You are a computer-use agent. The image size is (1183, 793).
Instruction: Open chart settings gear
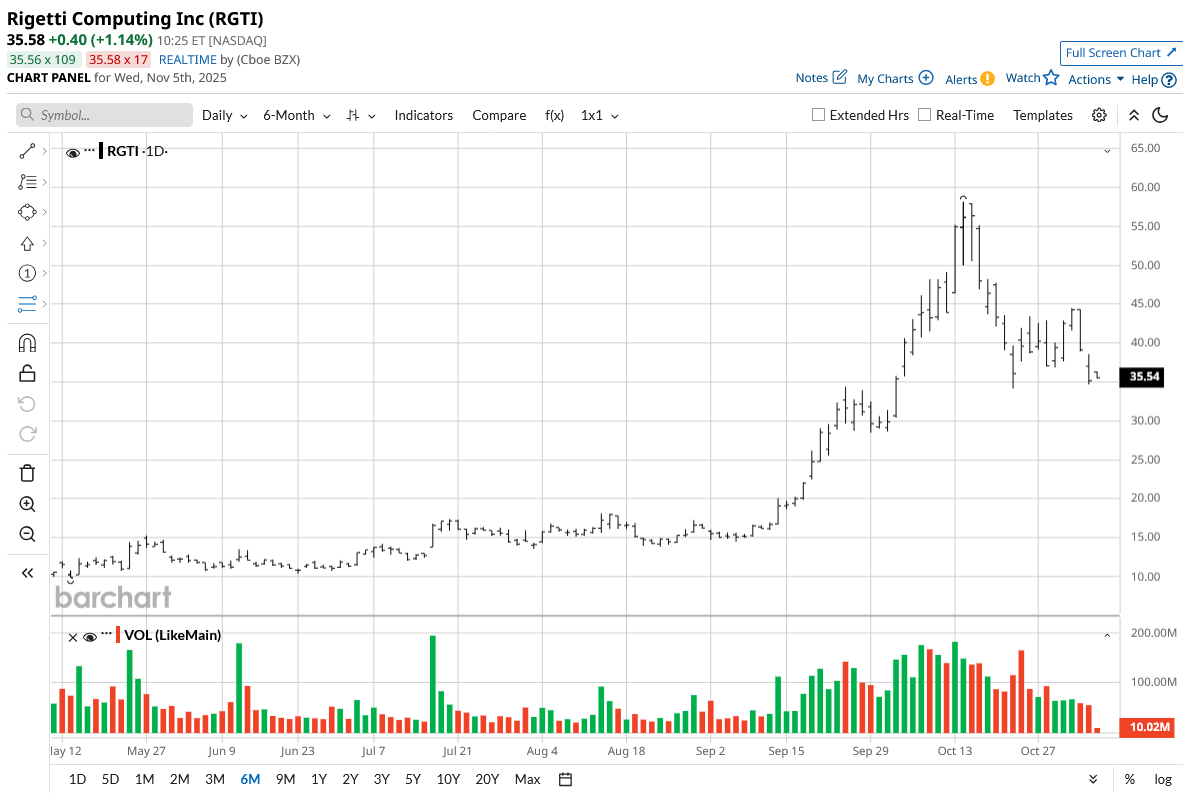point(1099,115)
